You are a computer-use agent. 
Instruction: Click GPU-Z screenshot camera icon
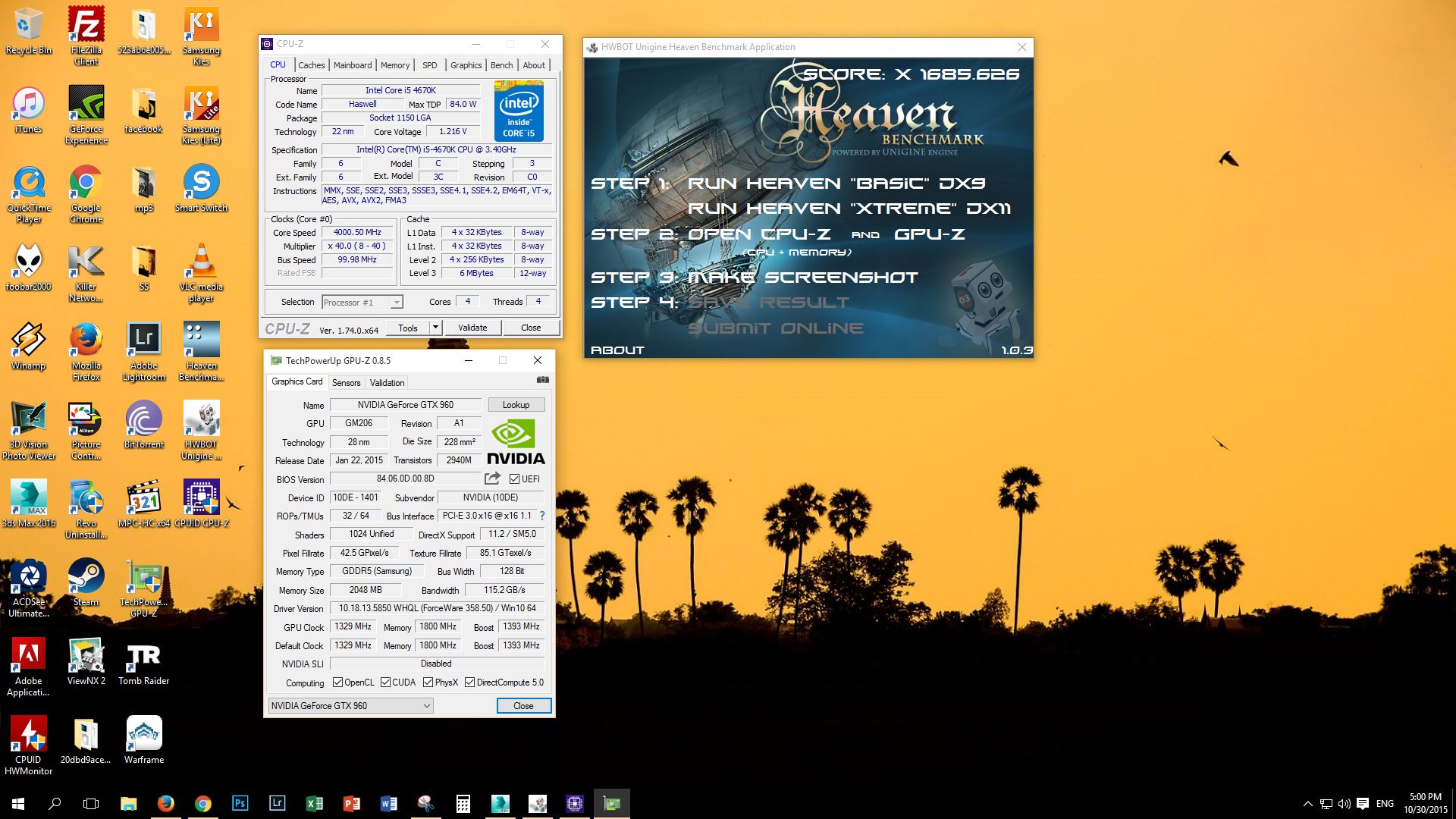(542, 380)
